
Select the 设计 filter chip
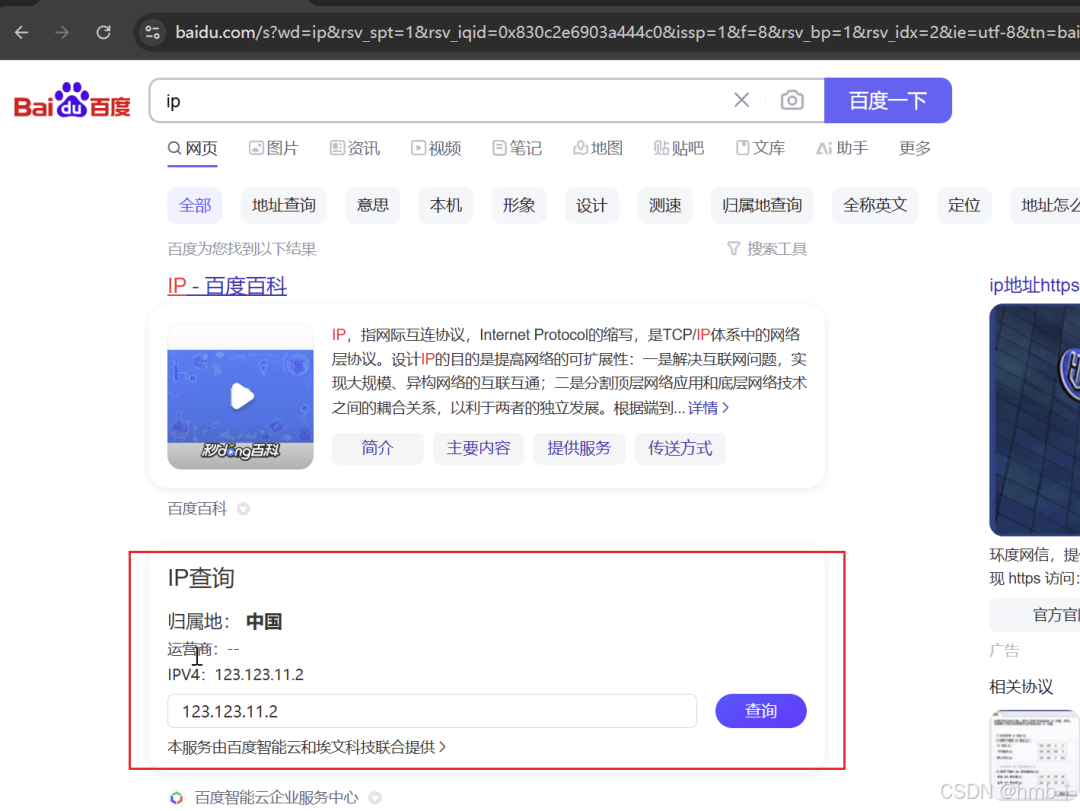pos(592,205)
